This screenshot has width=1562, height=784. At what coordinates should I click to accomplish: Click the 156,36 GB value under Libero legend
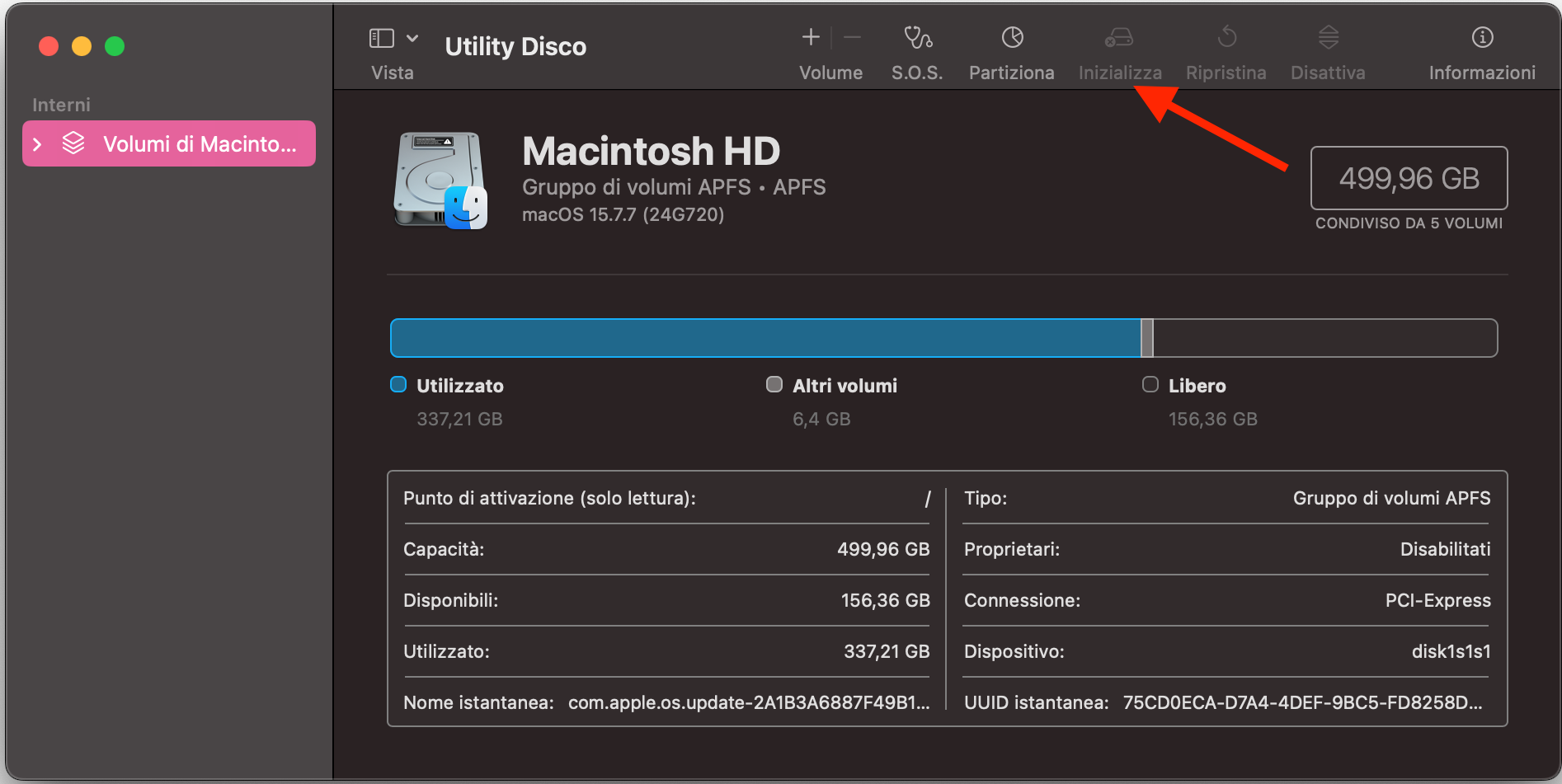1212,419
